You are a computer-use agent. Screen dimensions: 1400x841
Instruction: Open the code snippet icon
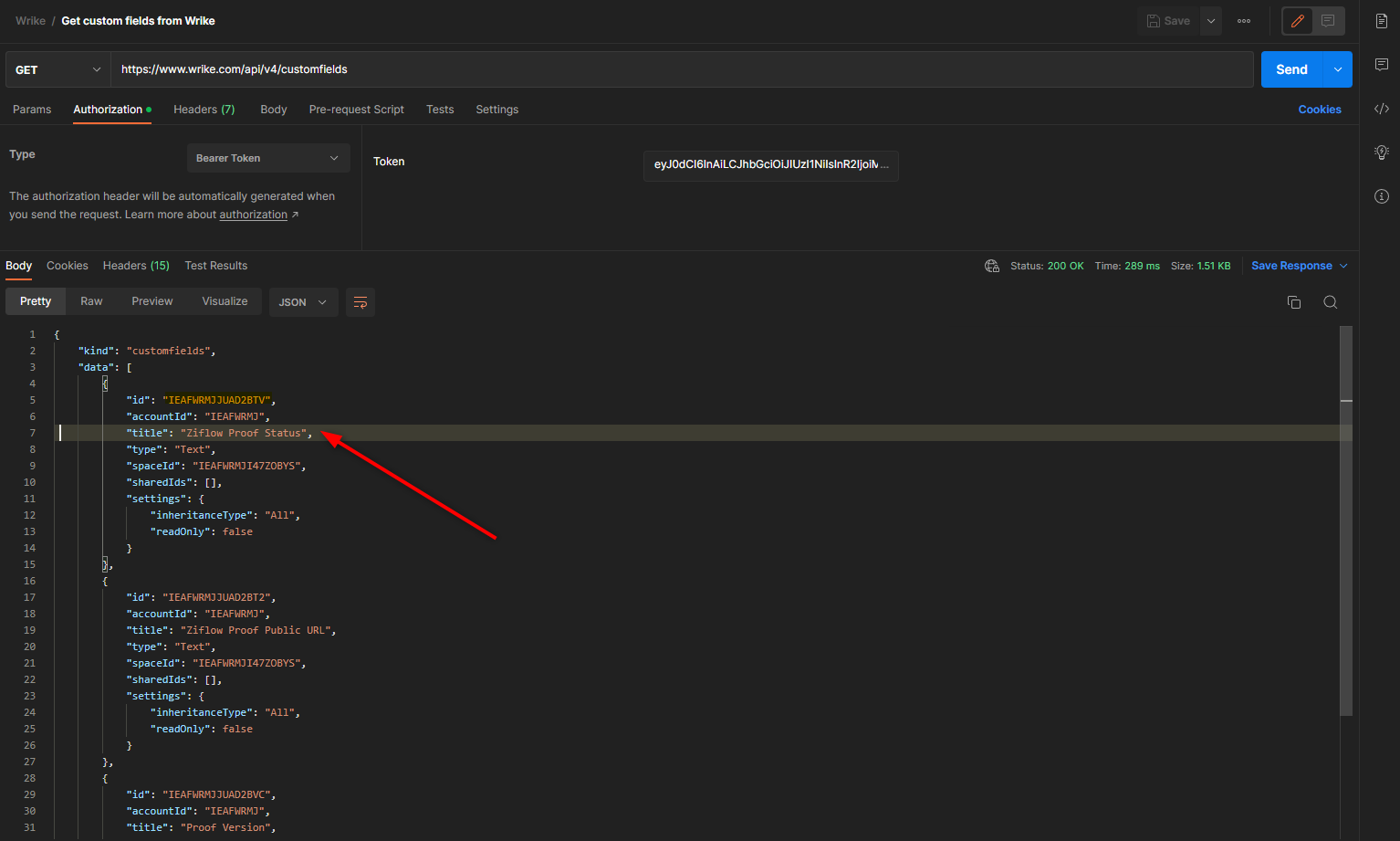pos(1382,109)
